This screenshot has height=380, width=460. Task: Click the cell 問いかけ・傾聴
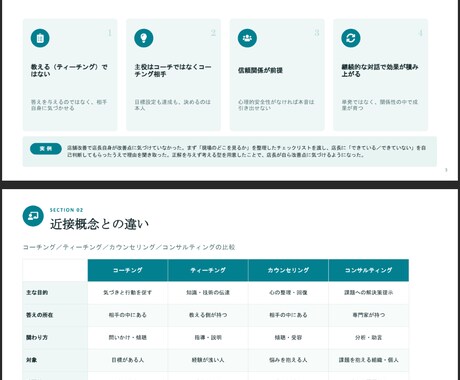pos(128,337)
